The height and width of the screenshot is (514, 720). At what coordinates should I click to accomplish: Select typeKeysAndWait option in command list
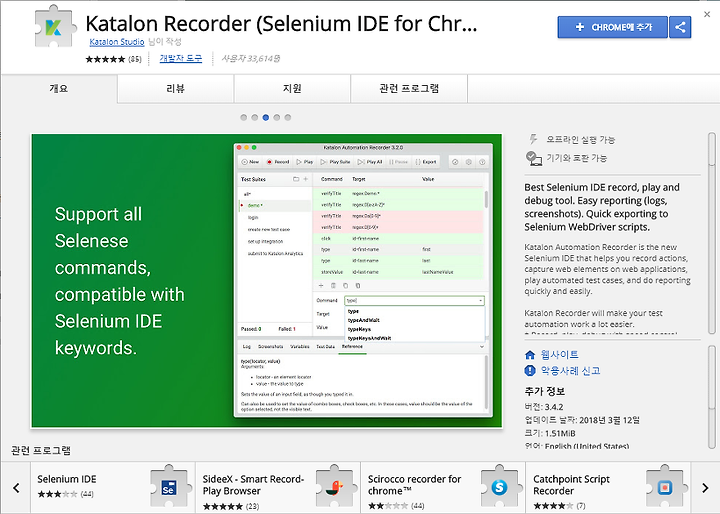coord(370,338)
